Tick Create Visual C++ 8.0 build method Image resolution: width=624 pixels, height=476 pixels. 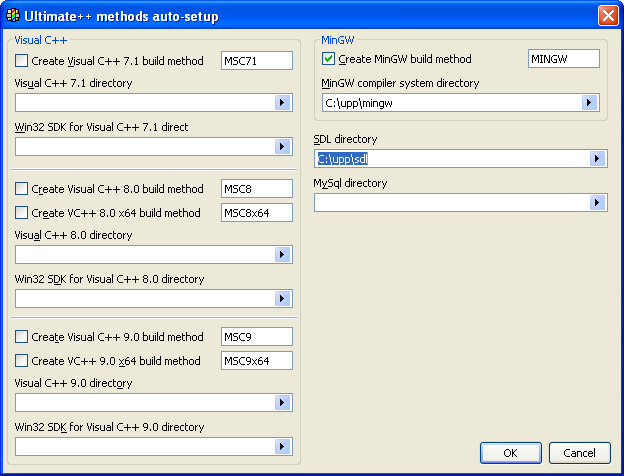tap(22, 189)
